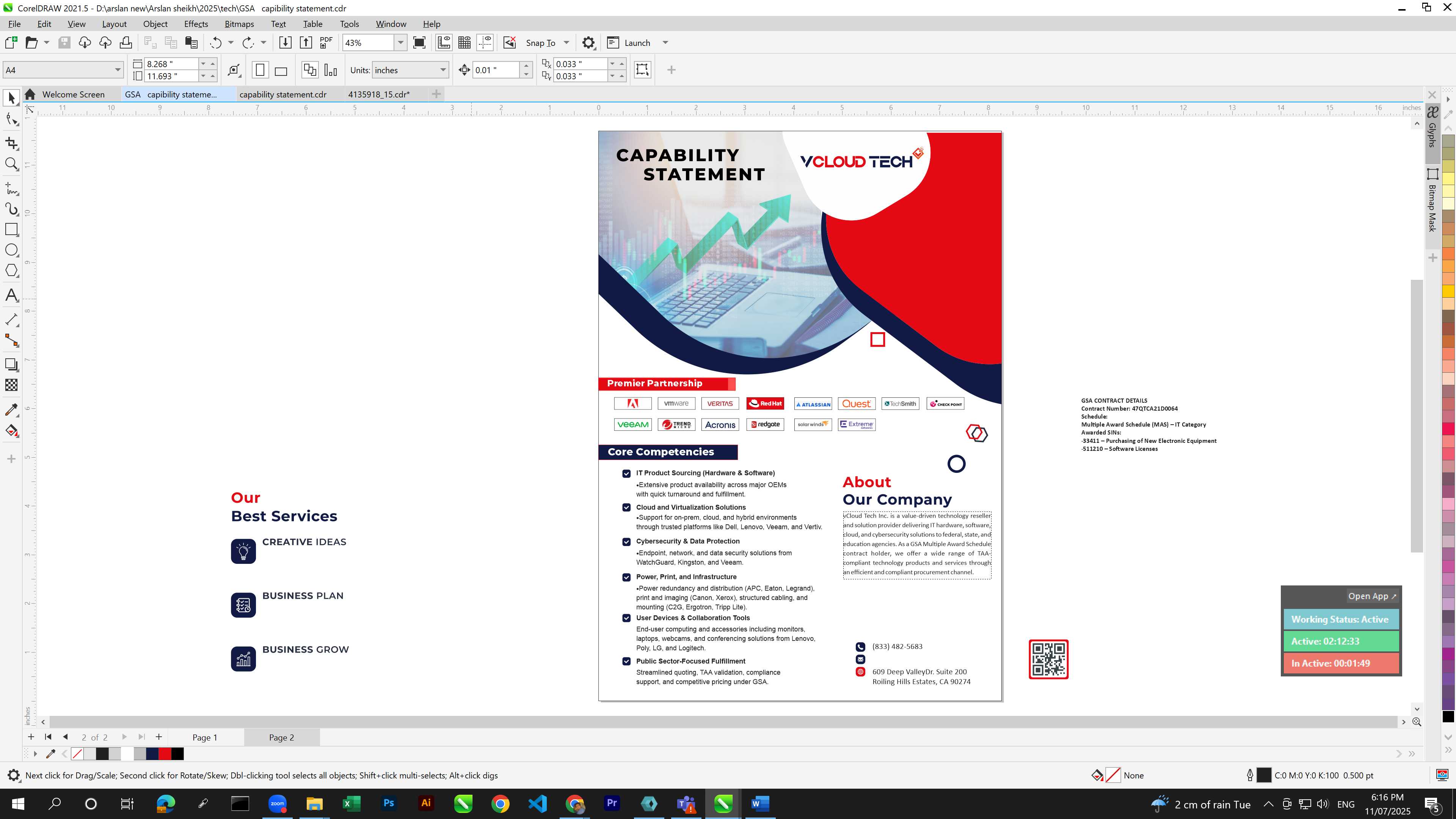The width and height of the screenshot is (1456, 819).
Task: Expand the Undo history dropdown
Action: [x=231, y=42]
